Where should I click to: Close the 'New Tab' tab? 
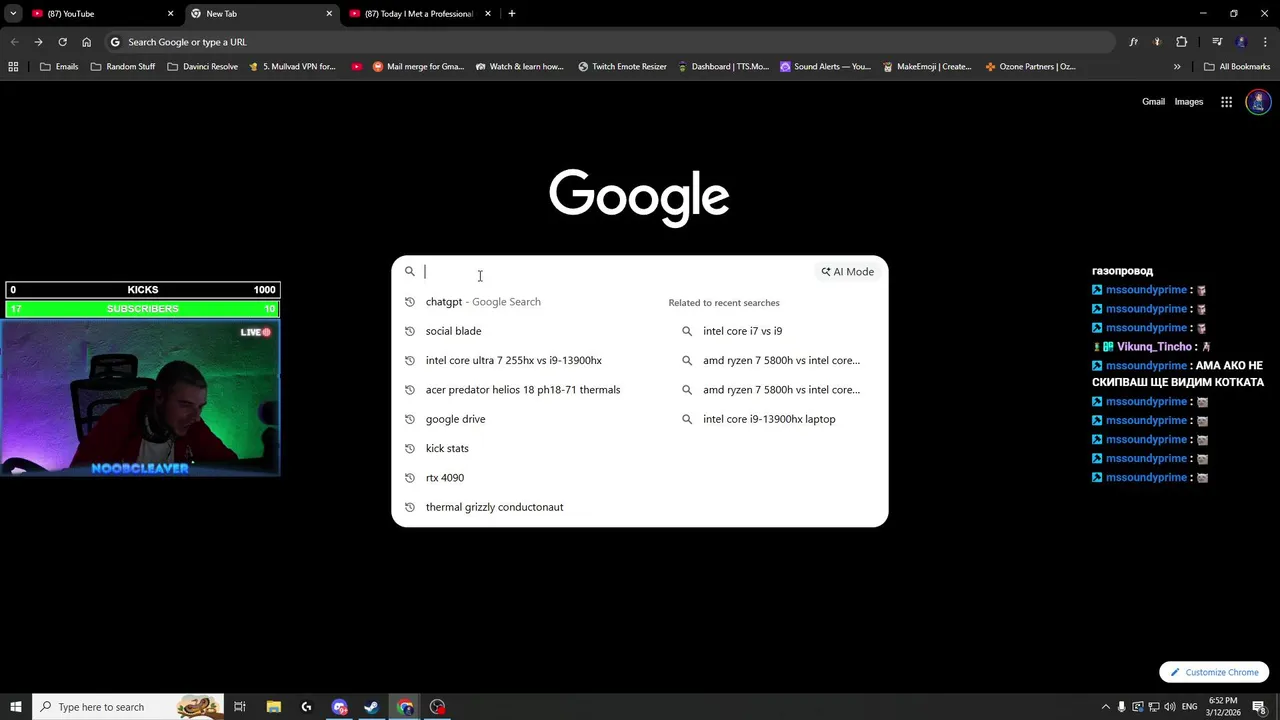click(329, 14)
